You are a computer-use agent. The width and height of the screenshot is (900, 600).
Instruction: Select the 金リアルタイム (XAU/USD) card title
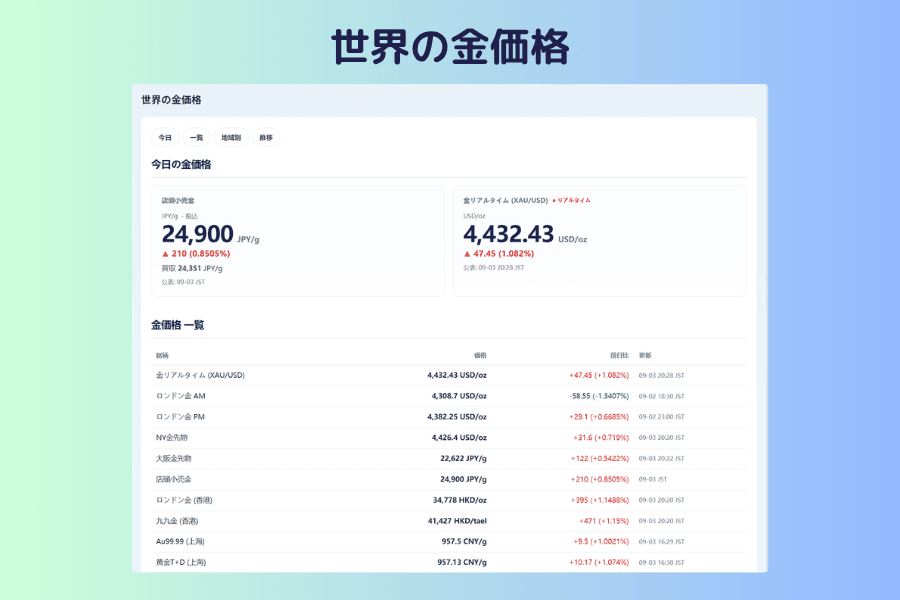[505, 200]
